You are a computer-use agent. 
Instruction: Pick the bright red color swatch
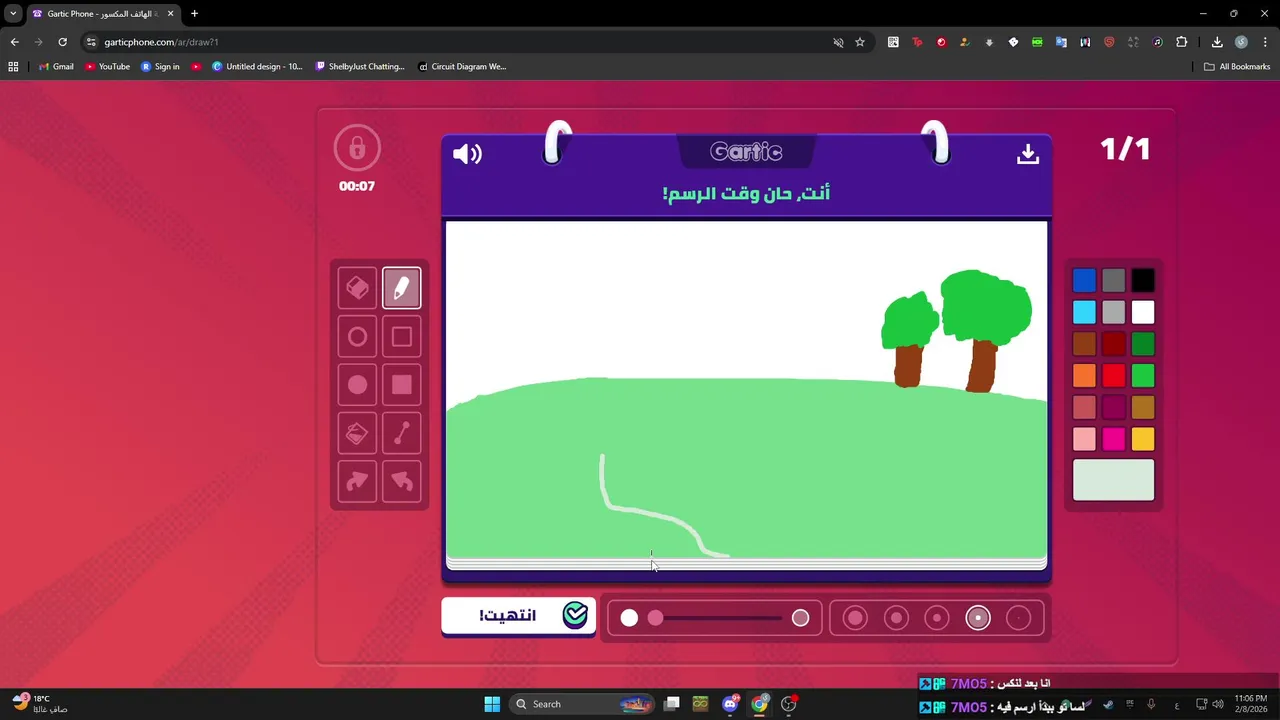pos(1114,376)
